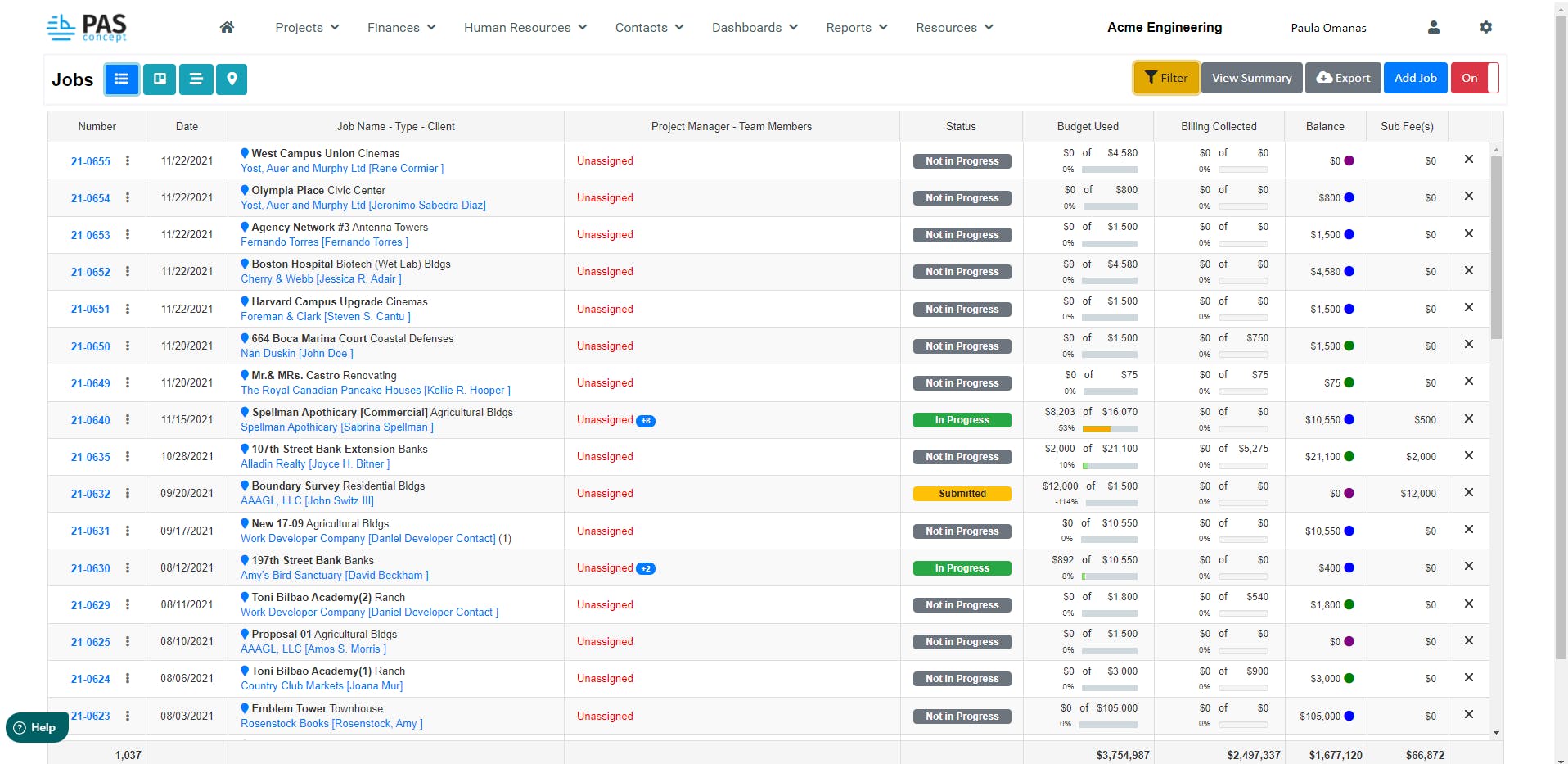Click the PAS concept logo

(87, 27)
